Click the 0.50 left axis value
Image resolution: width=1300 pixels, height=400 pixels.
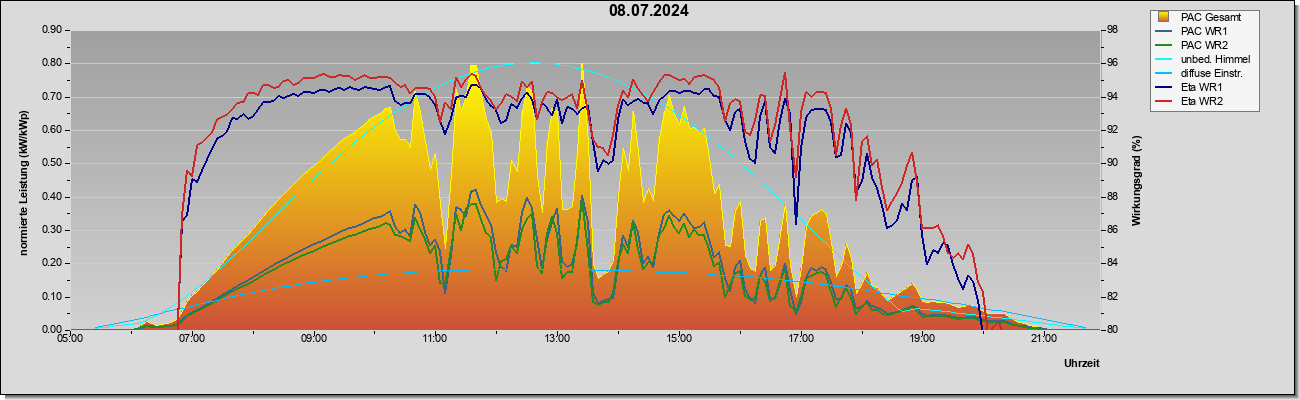[x=51, y=163]
